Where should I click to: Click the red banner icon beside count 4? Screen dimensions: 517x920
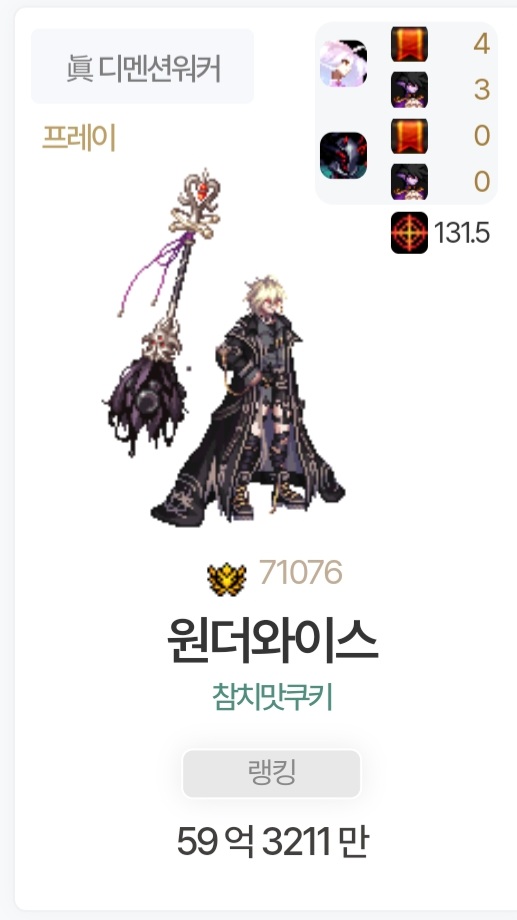click(x=409, y=44)
